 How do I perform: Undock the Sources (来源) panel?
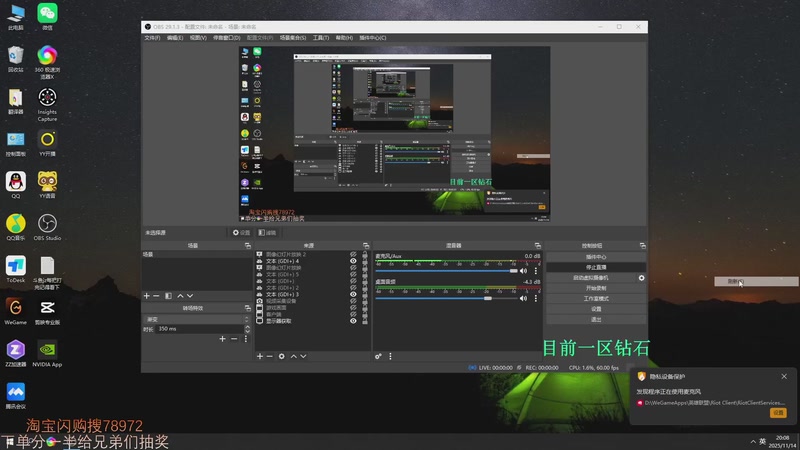[x=366, y=245]
